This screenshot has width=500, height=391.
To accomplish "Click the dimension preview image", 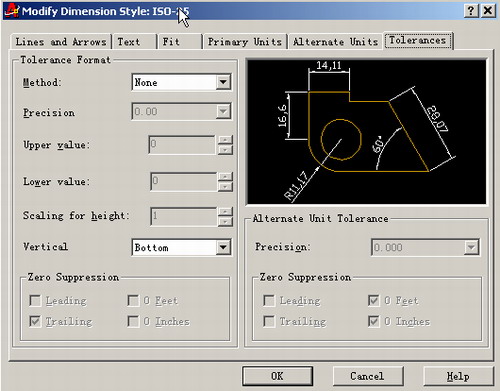I will tap(367, 132).
